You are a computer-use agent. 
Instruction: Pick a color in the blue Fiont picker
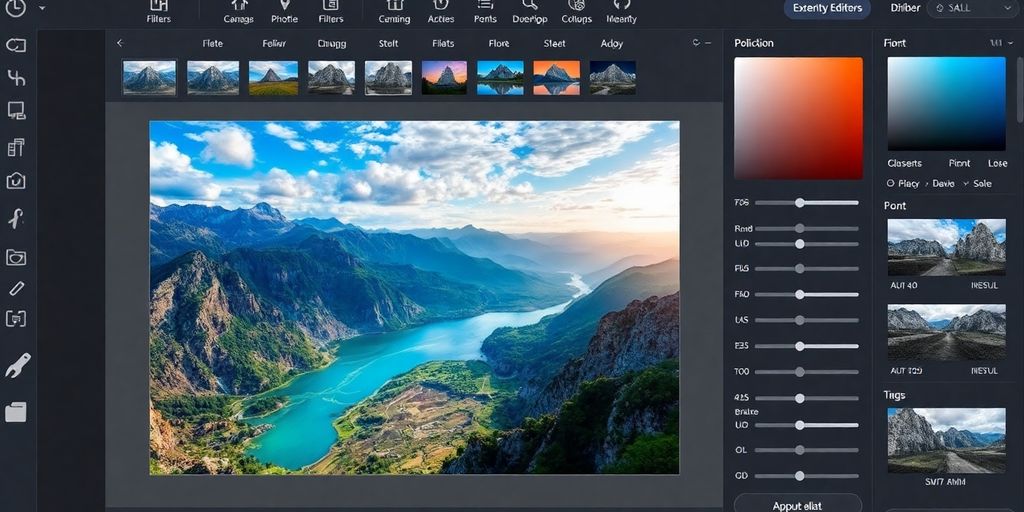(x=946, y=104)
